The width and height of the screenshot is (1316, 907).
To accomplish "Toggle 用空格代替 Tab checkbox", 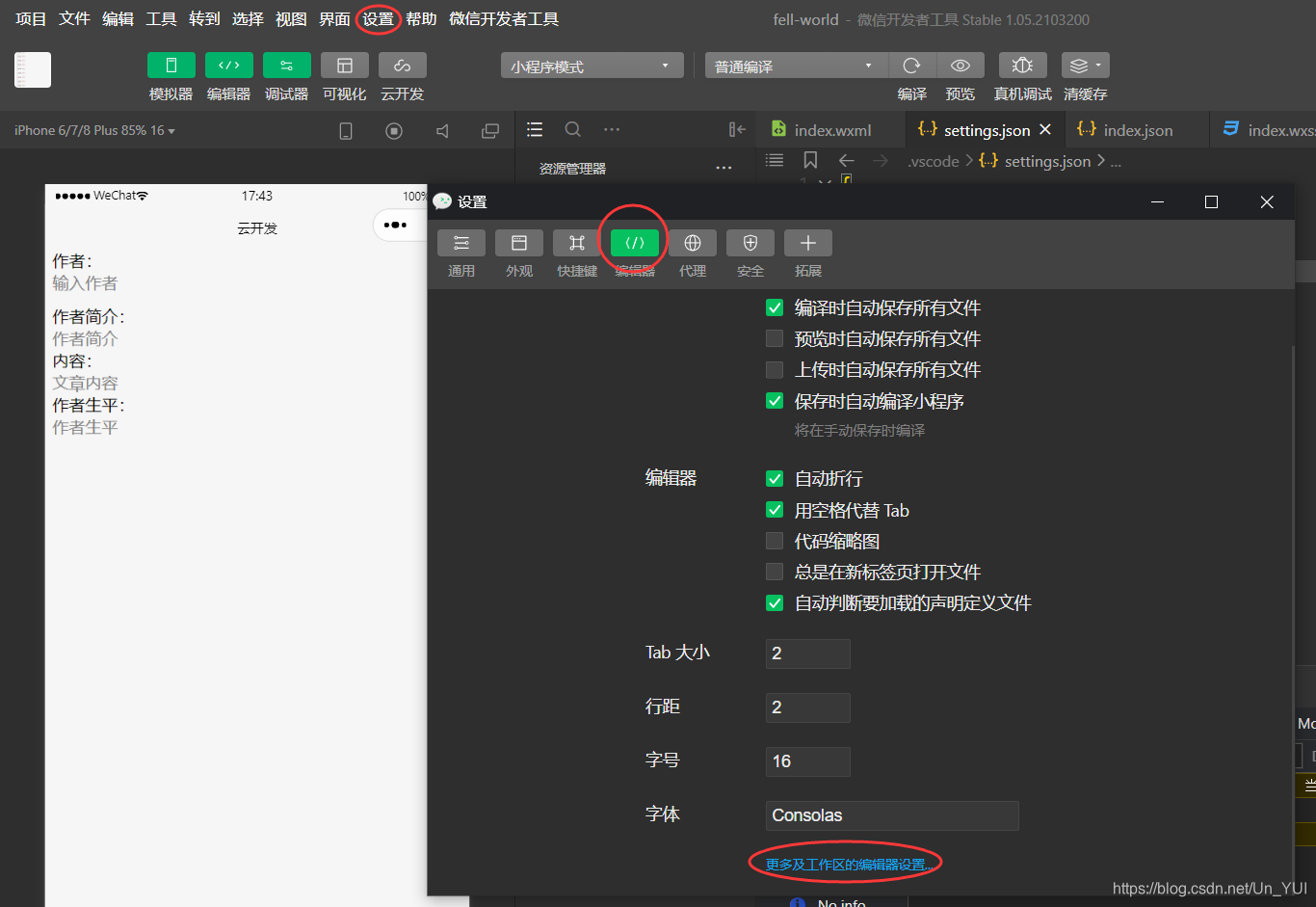I will tap(775, 509).
